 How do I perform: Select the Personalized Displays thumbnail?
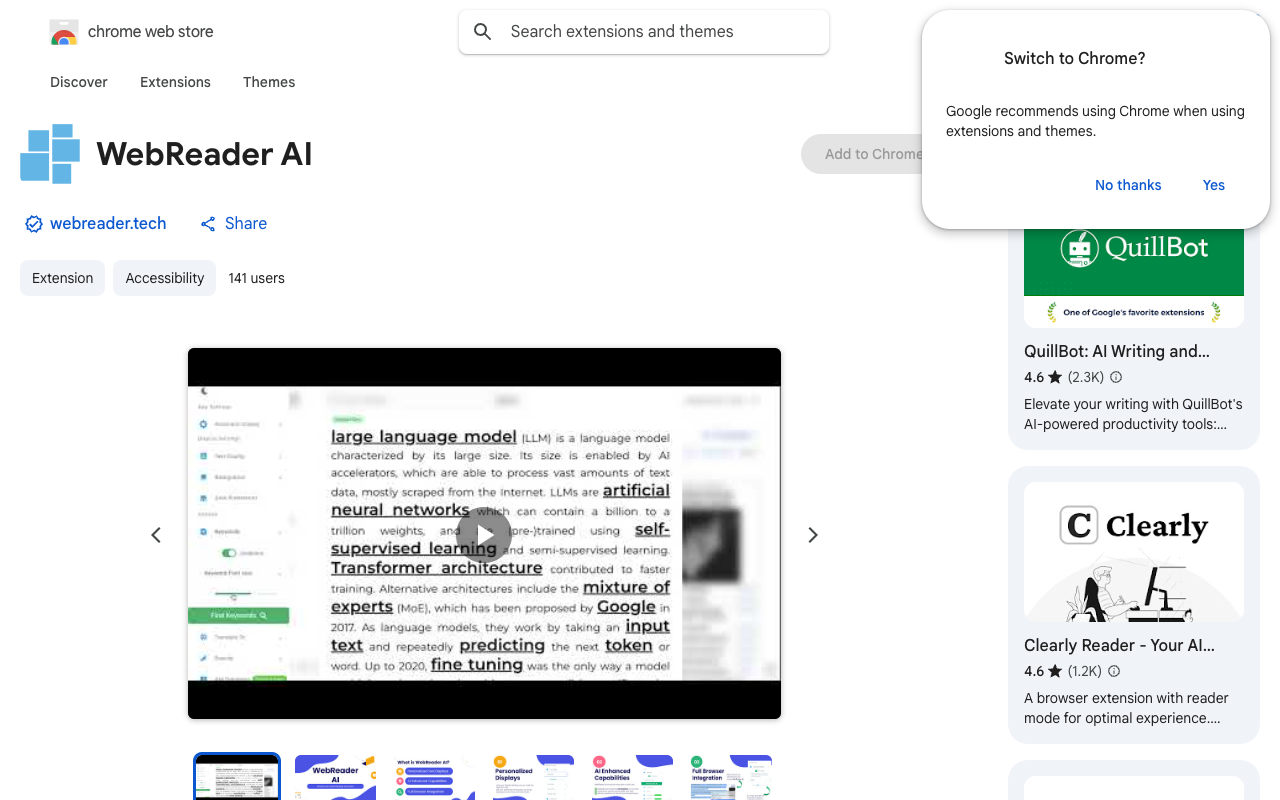(533, 778)
